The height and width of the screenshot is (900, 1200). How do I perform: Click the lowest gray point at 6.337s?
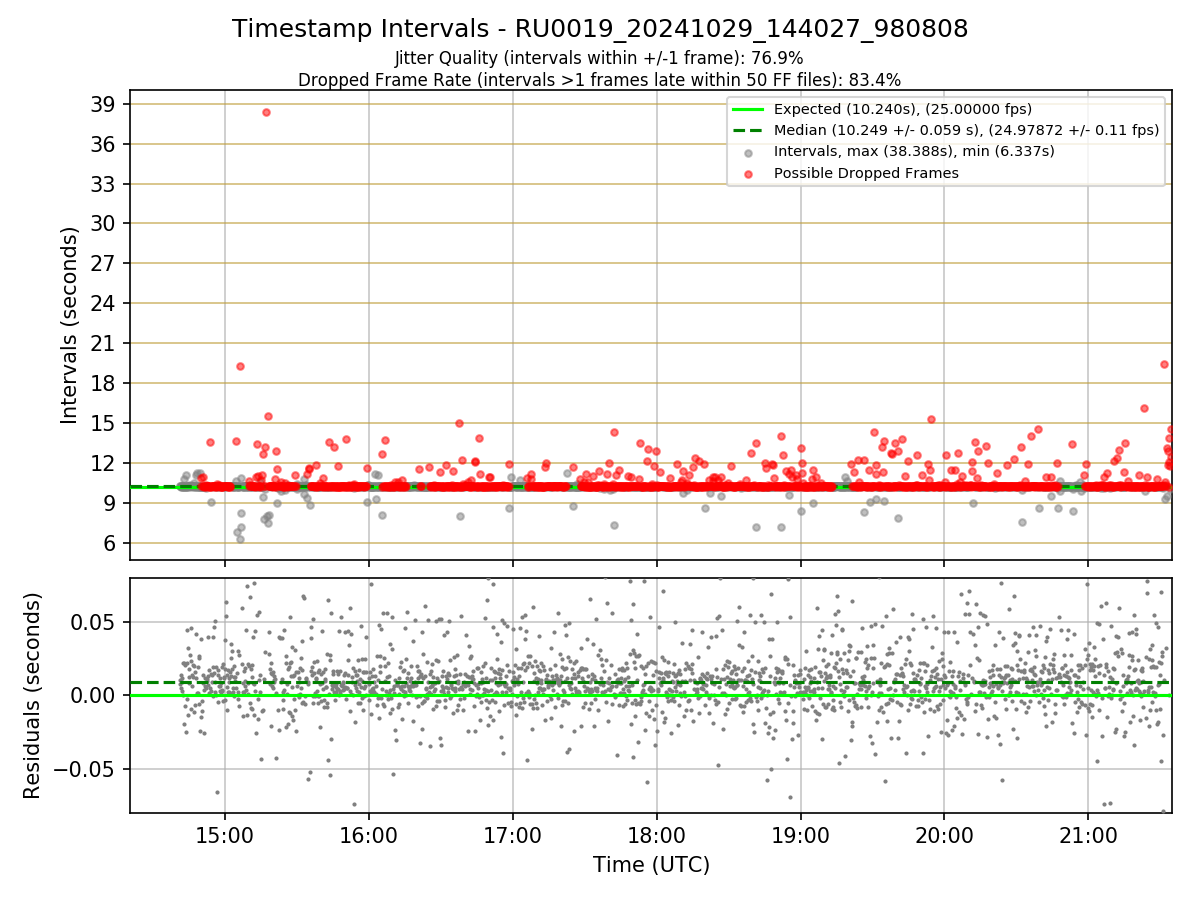click(x=240, y=539)
